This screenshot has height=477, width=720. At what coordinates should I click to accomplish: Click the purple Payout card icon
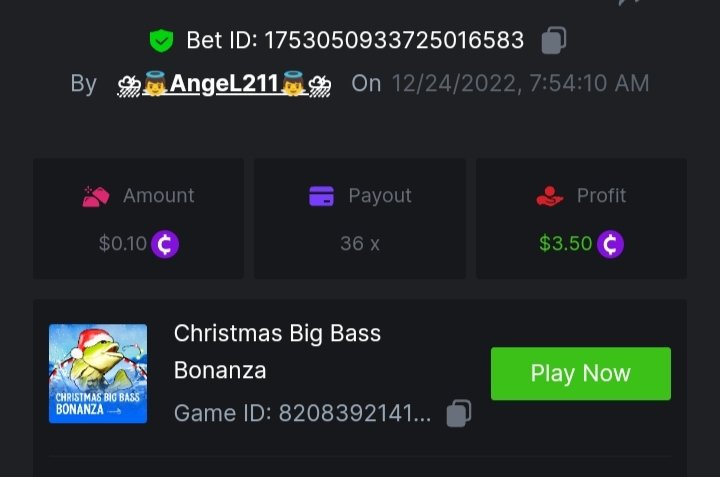pos(321,196)
